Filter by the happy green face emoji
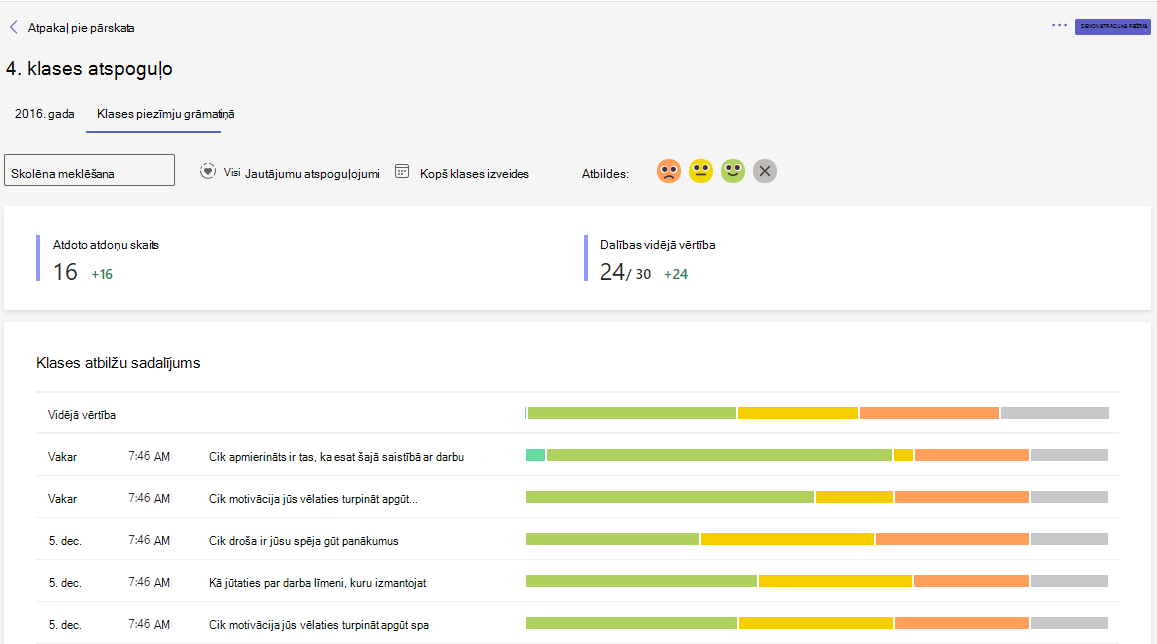This screenshot has width=1157, height=644. (x=733, y=171)
